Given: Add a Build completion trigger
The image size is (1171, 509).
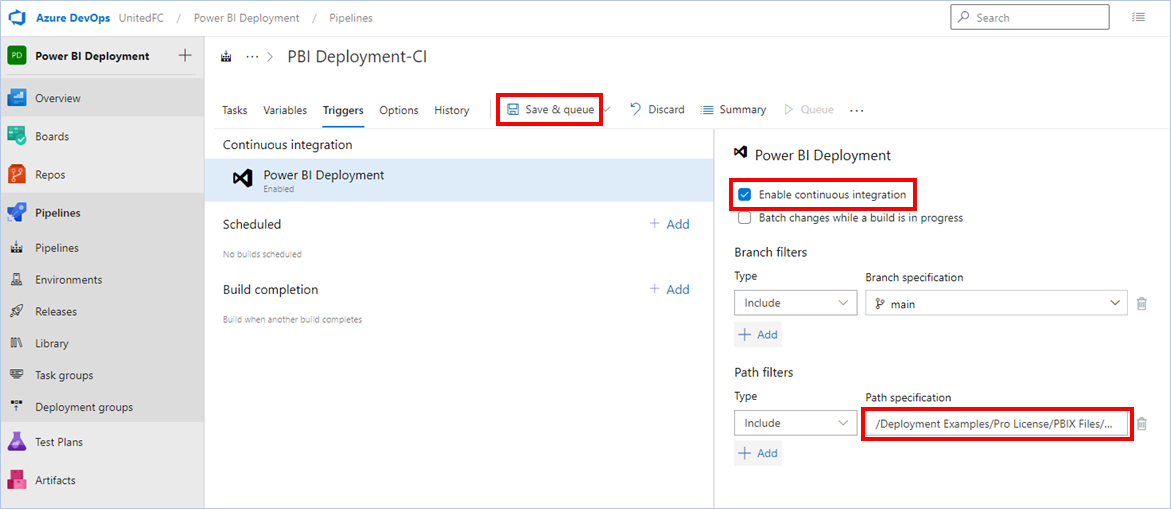Looking at the screenshot, I should [x=669, y=289].
